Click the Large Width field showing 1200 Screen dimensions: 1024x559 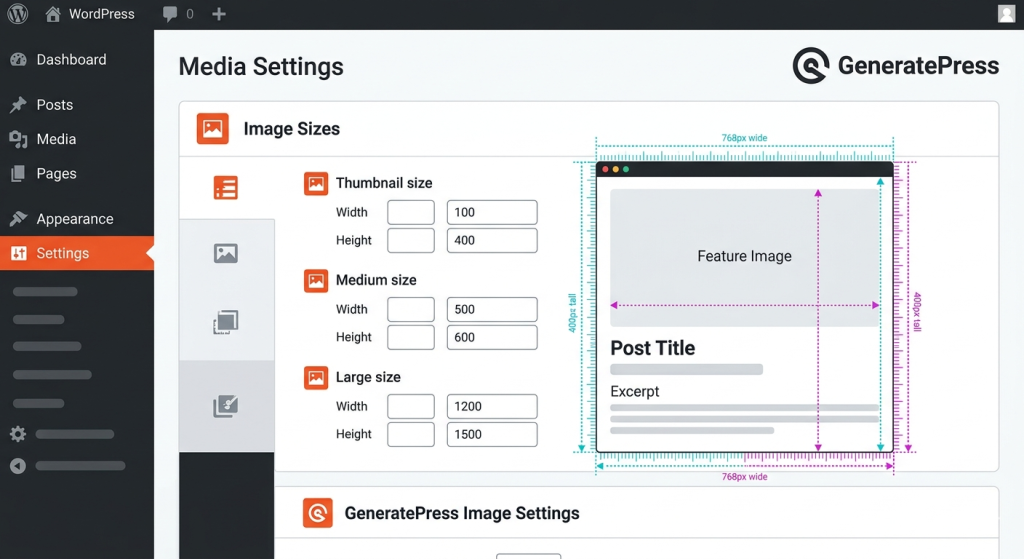pyautogui.click(x=492, y=406)
